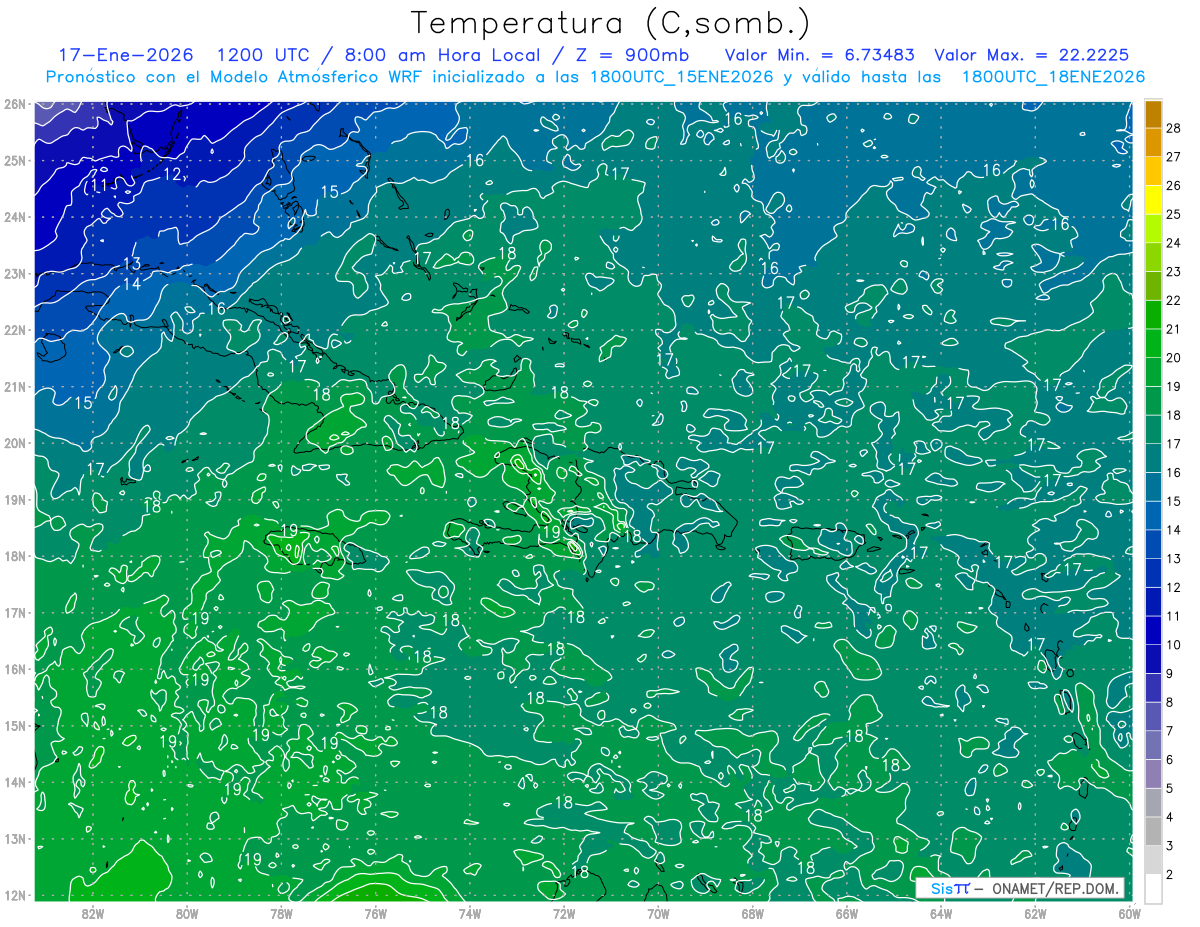
Task: Click the longitude axis label '64W'
Action: click(x=940, y=914)
